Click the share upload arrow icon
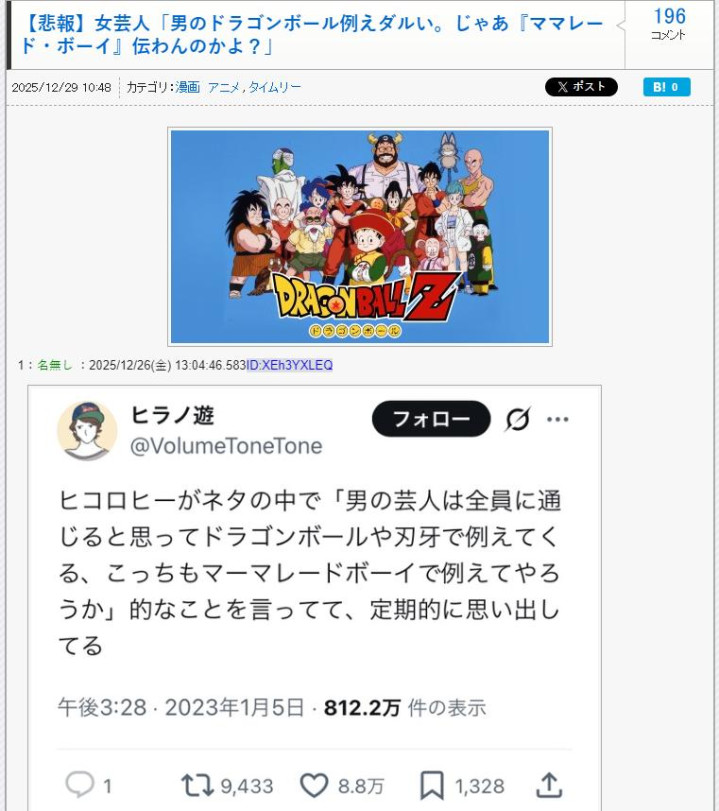 549,785
